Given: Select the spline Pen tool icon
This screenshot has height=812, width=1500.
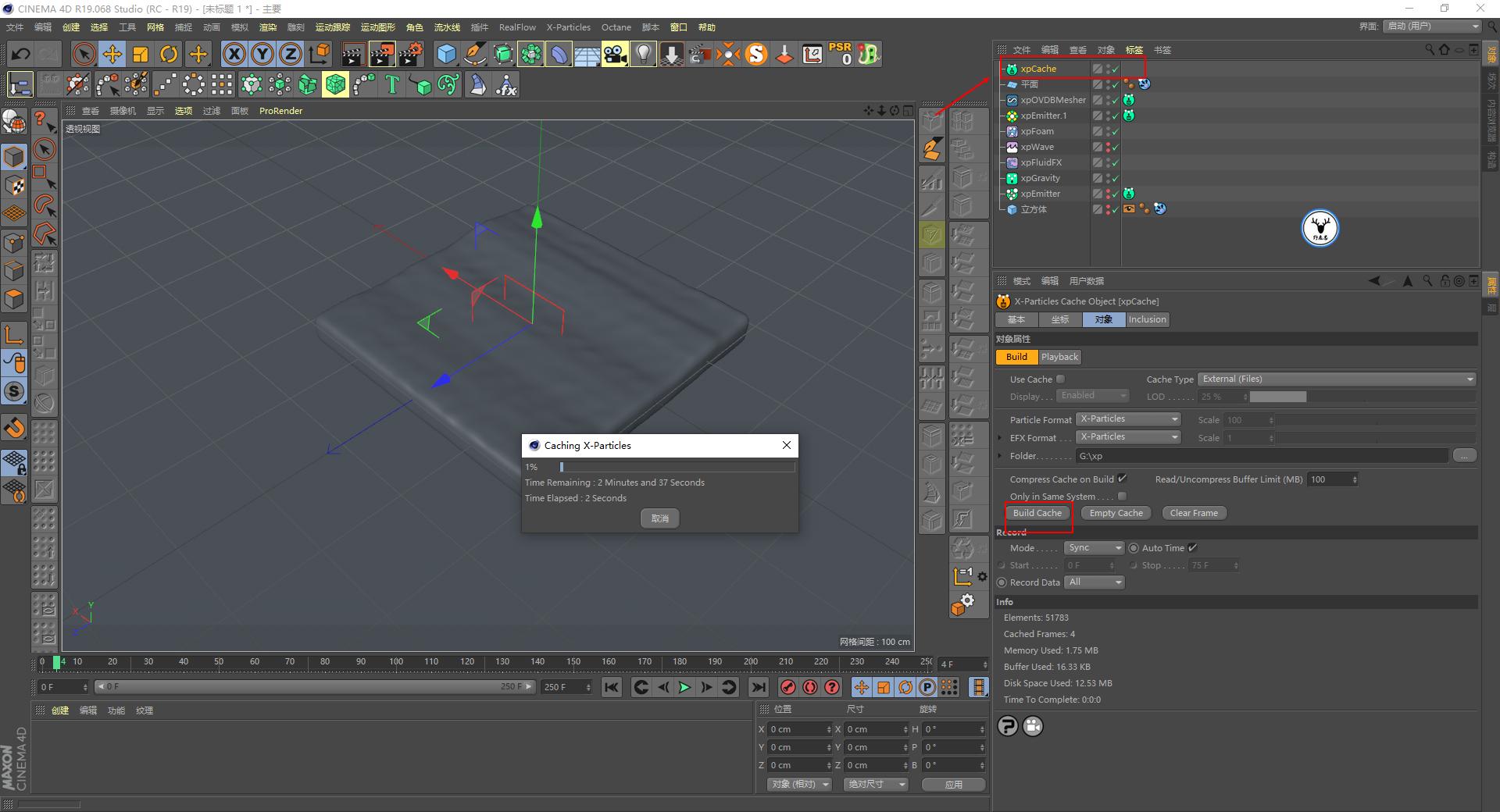Looking at the screenshot, I should 474,54.
